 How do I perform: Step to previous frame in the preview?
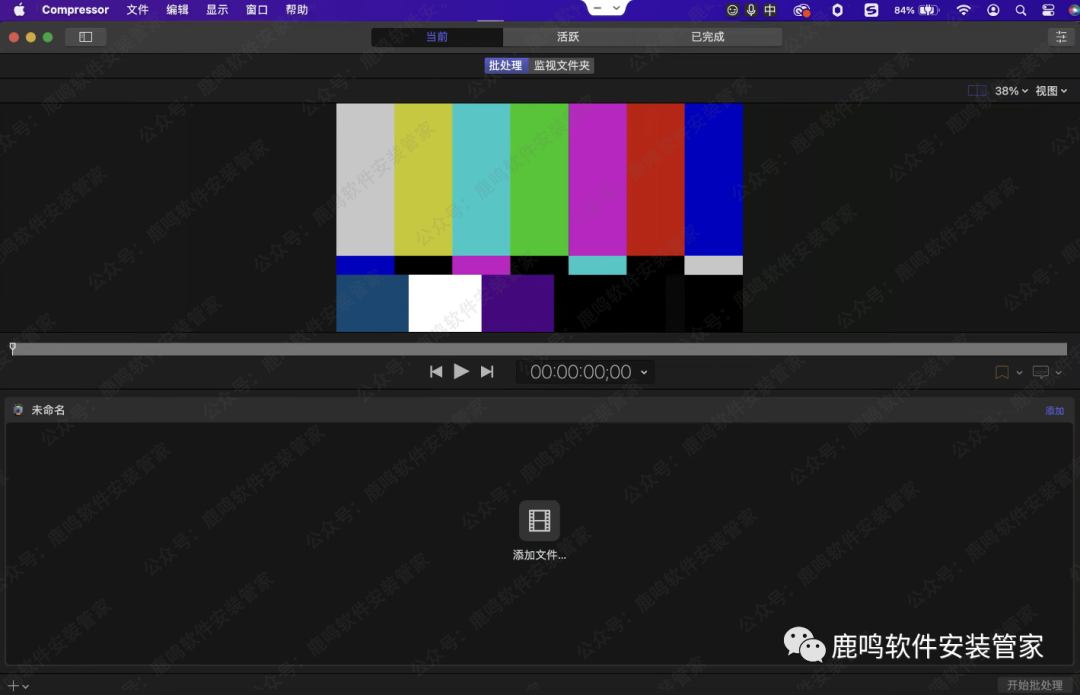pyautogui.click(x=436, y=371)
